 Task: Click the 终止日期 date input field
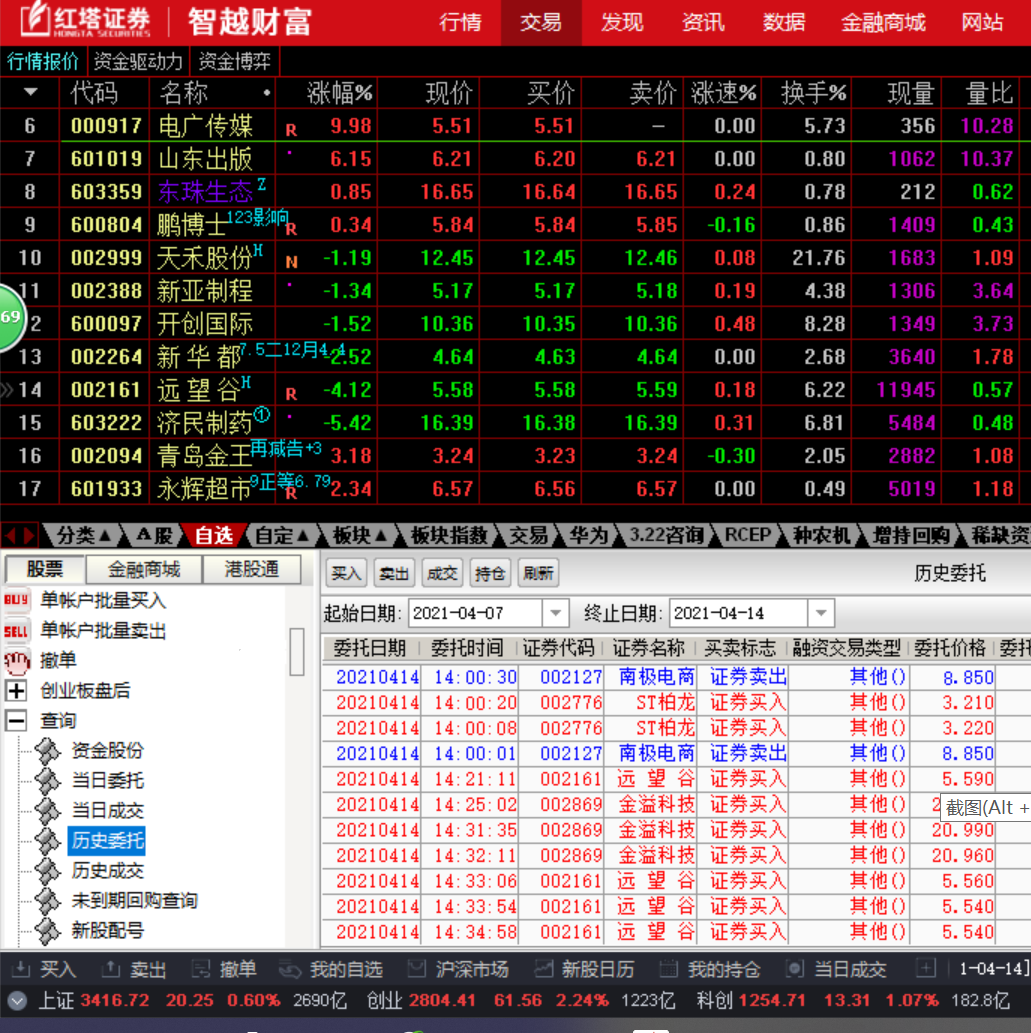[738, 613]
